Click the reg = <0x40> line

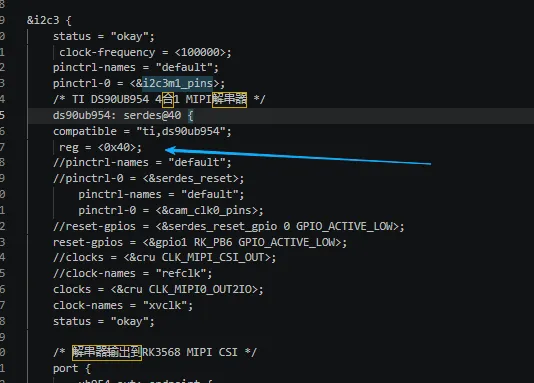tap(100, 147)
